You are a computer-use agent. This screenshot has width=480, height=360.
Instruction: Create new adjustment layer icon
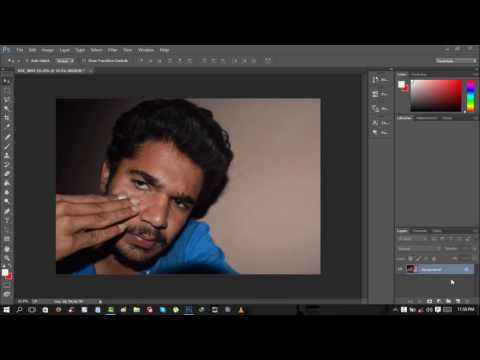point(439,301)
